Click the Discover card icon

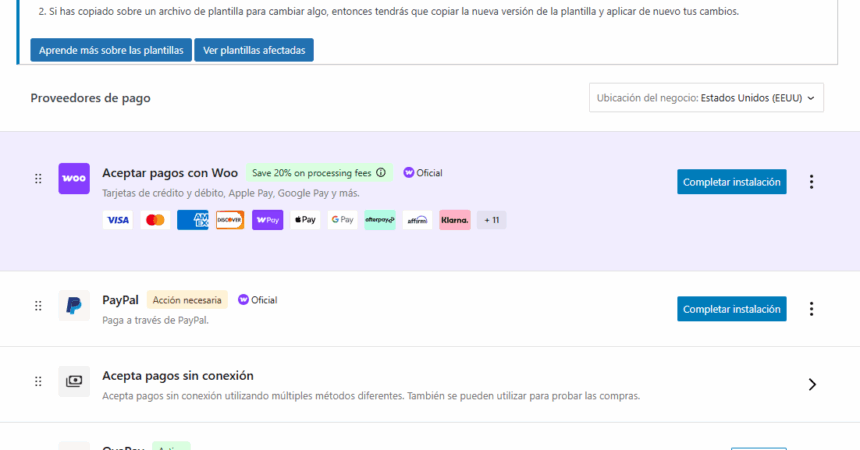tap(230, 220)
